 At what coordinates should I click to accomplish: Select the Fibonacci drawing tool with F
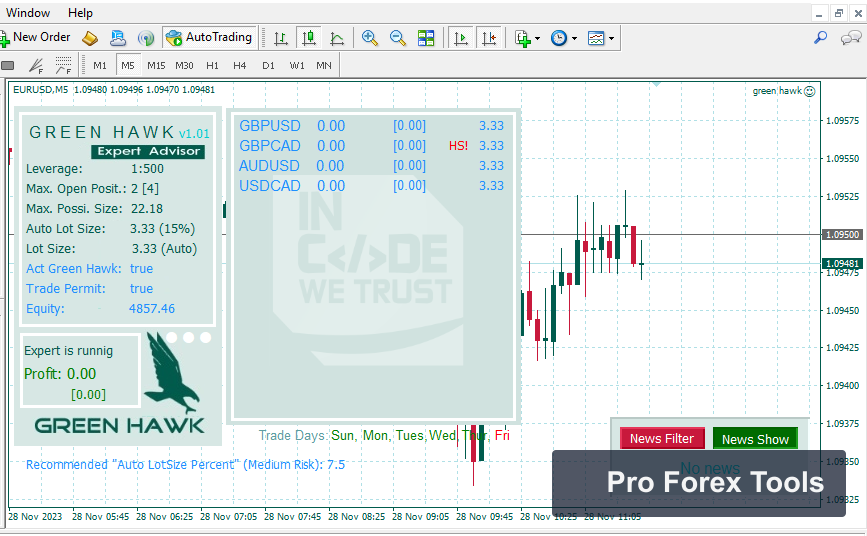(x=36, y=66)
